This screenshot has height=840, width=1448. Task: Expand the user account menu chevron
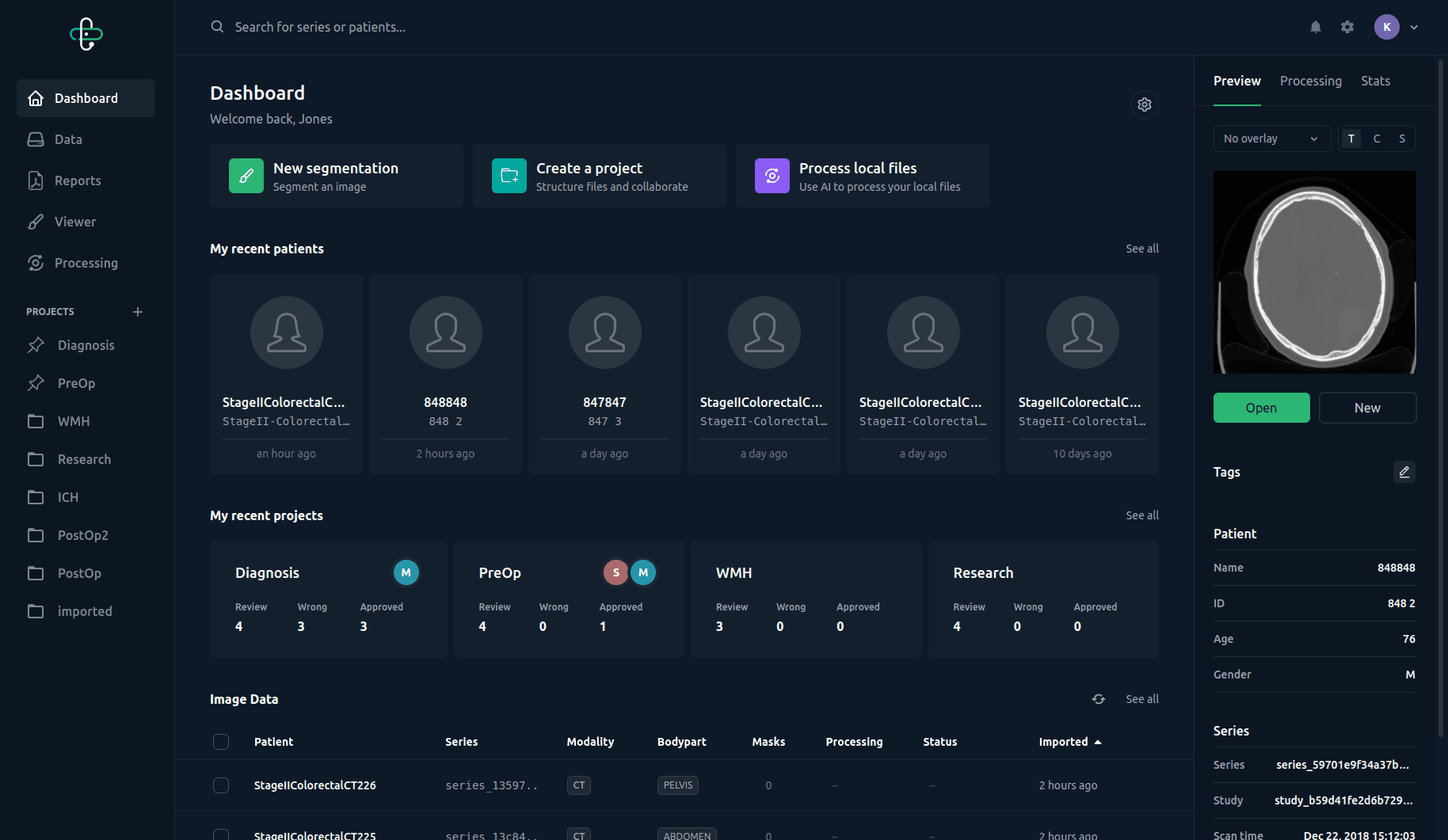tap(1414, 27)
